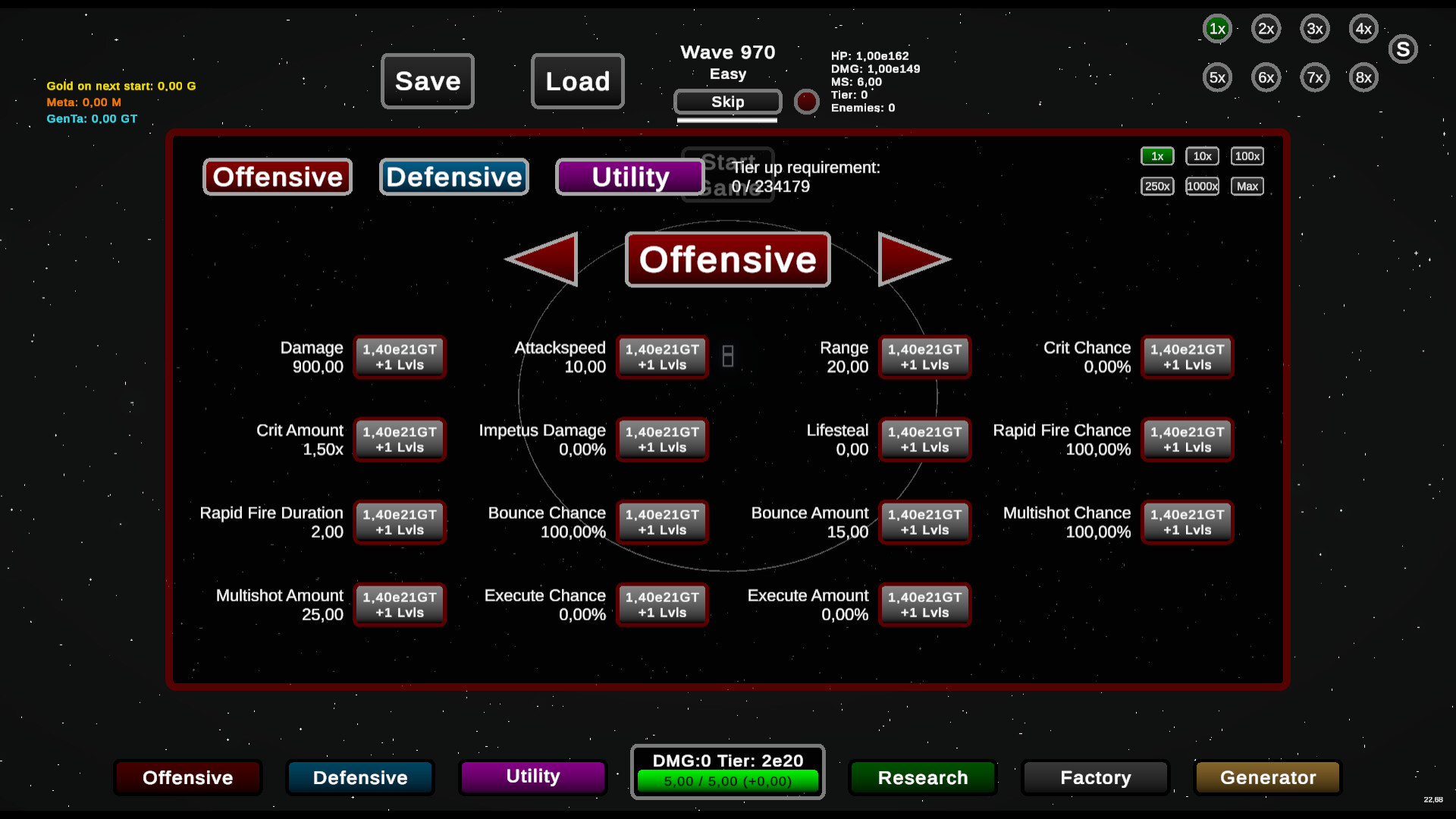Set game speed to 4x
The height and width of the screenshot is (819, 1456).
coord(1363,29)
